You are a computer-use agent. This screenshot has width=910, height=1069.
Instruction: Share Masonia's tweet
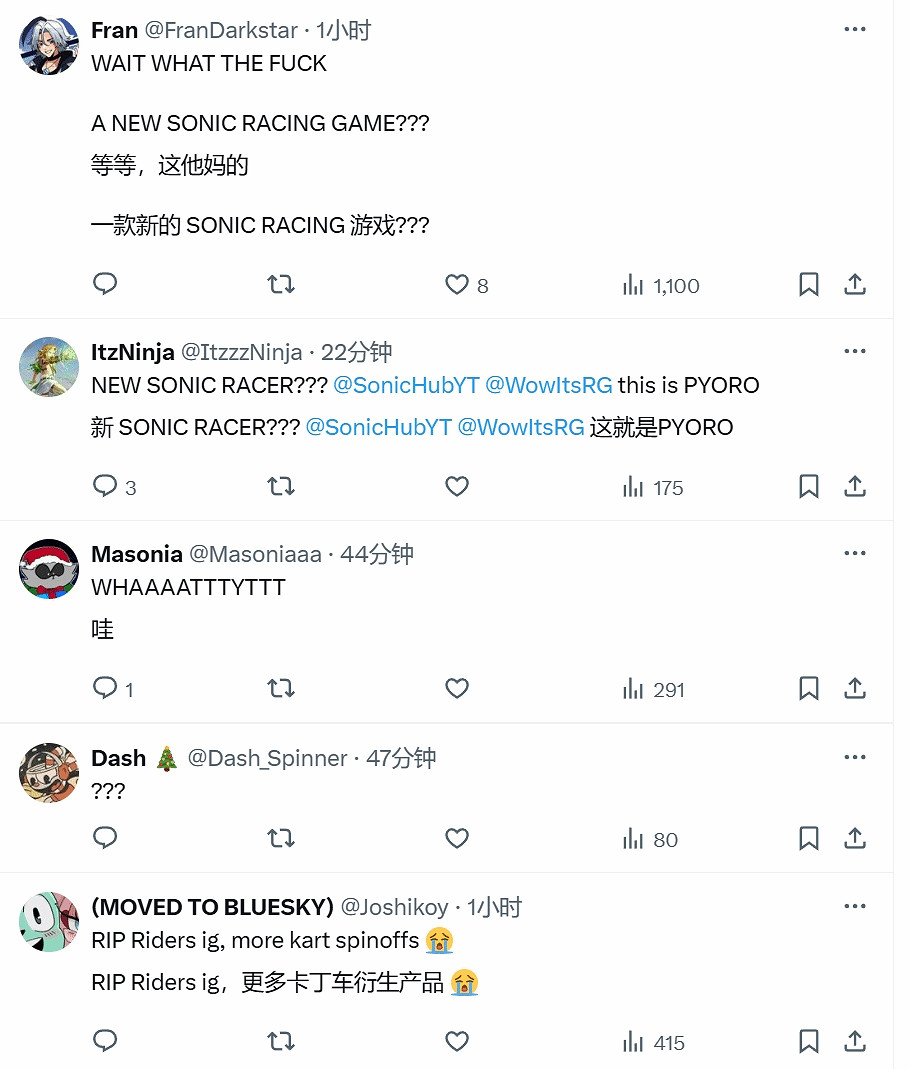pyautogui.click(x=855, y=689)
